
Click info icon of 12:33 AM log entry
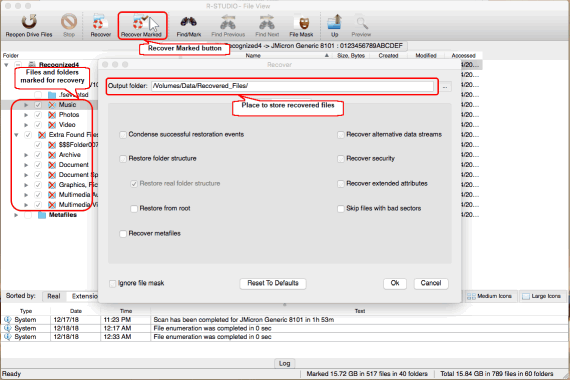pyautogui.click(x=8, y=337)
